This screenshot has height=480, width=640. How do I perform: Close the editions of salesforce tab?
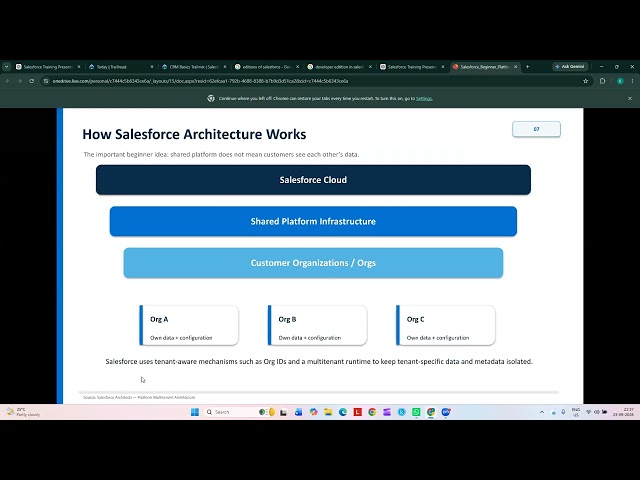[298, 67]
